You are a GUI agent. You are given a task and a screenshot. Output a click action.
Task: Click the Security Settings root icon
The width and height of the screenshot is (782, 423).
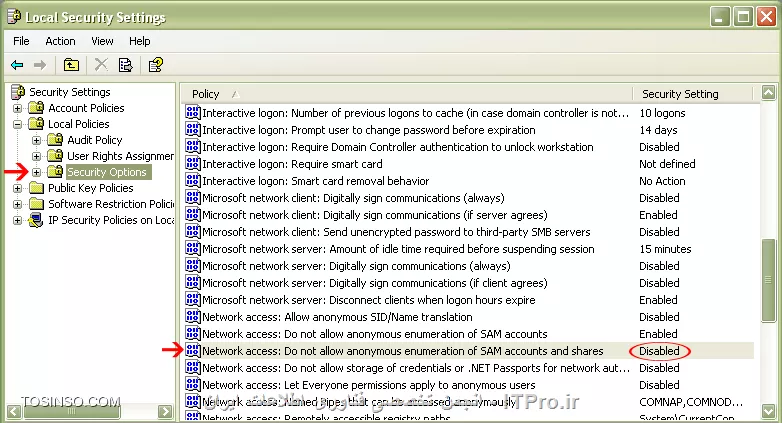18,92
